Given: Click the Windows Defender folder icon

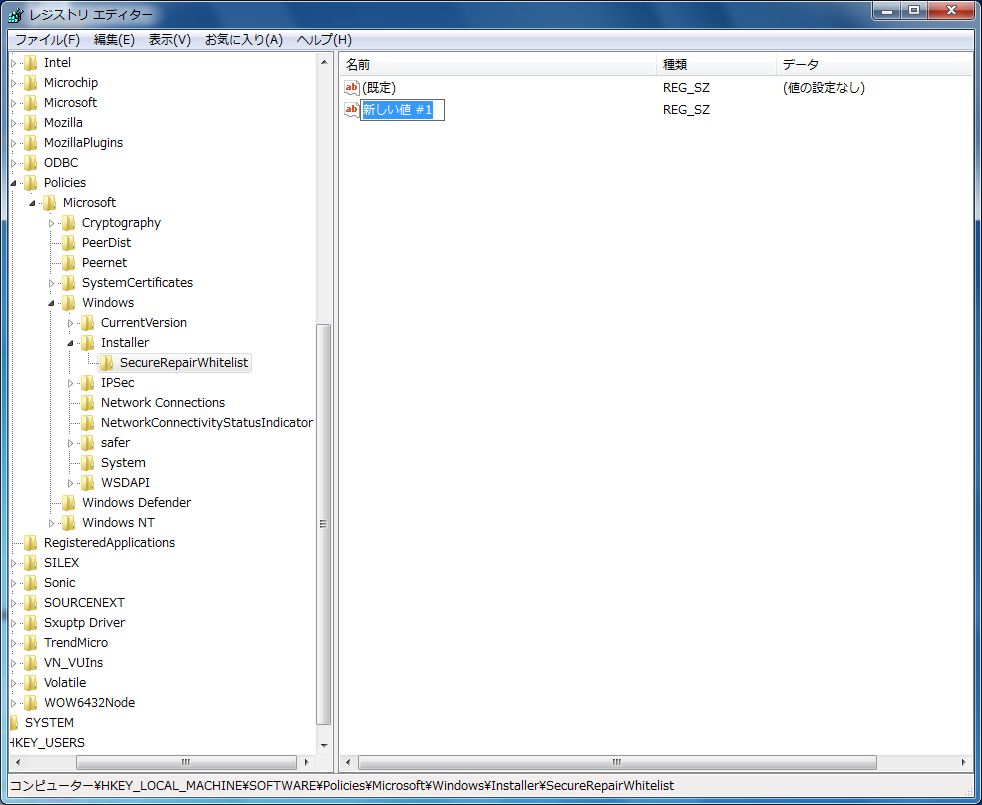Looking at the screenshot, I should [x=69, y=503].
